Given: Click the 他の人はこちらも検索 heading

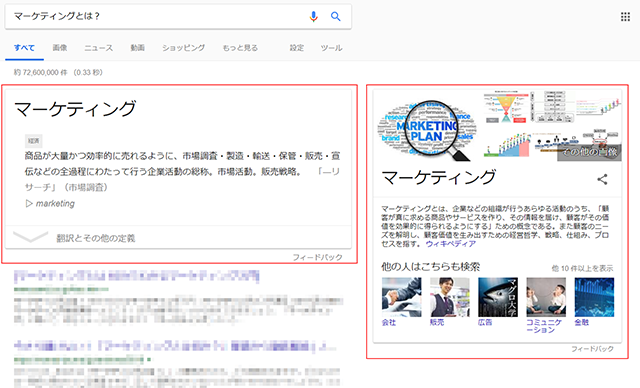Looking at the screenshot, I should point(431,267).
